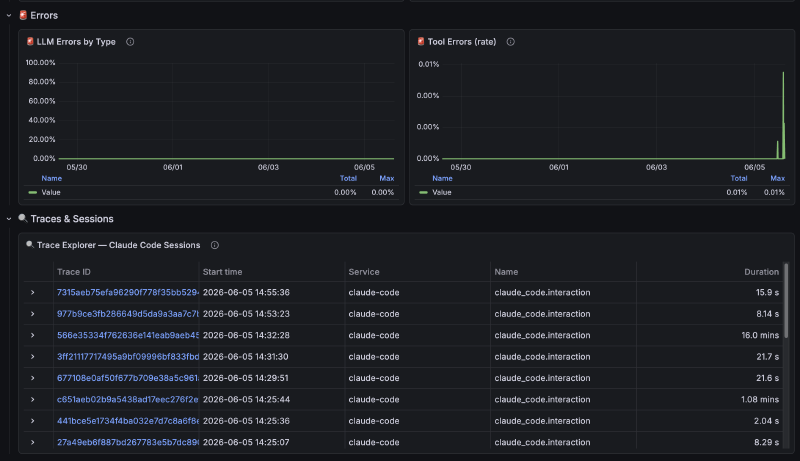Select start time 2026-06-05 14:53:23
800x461 pixels.
[246, 314]
